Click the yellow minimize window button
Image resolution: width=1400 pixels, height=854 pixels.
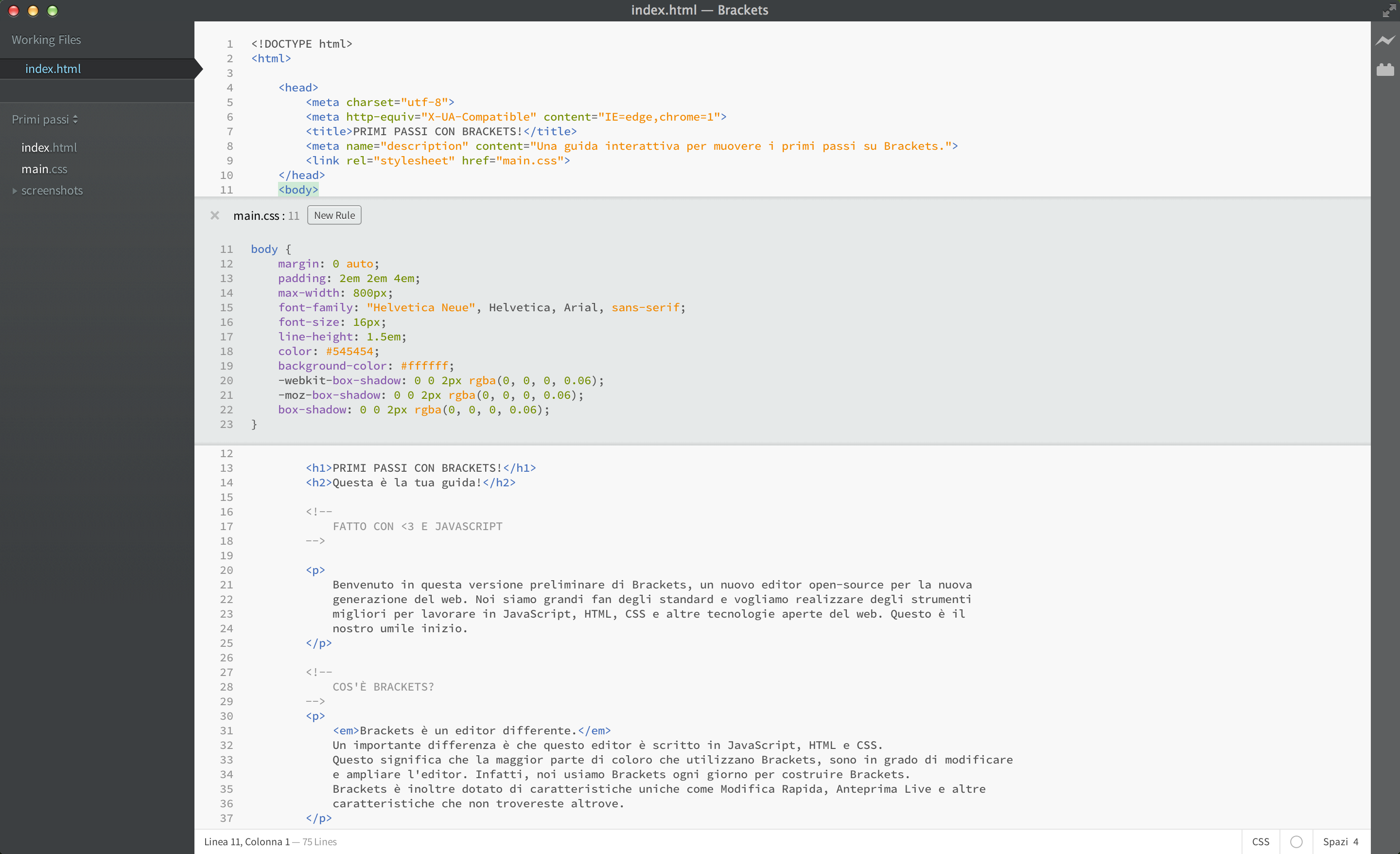click(33, 11)
